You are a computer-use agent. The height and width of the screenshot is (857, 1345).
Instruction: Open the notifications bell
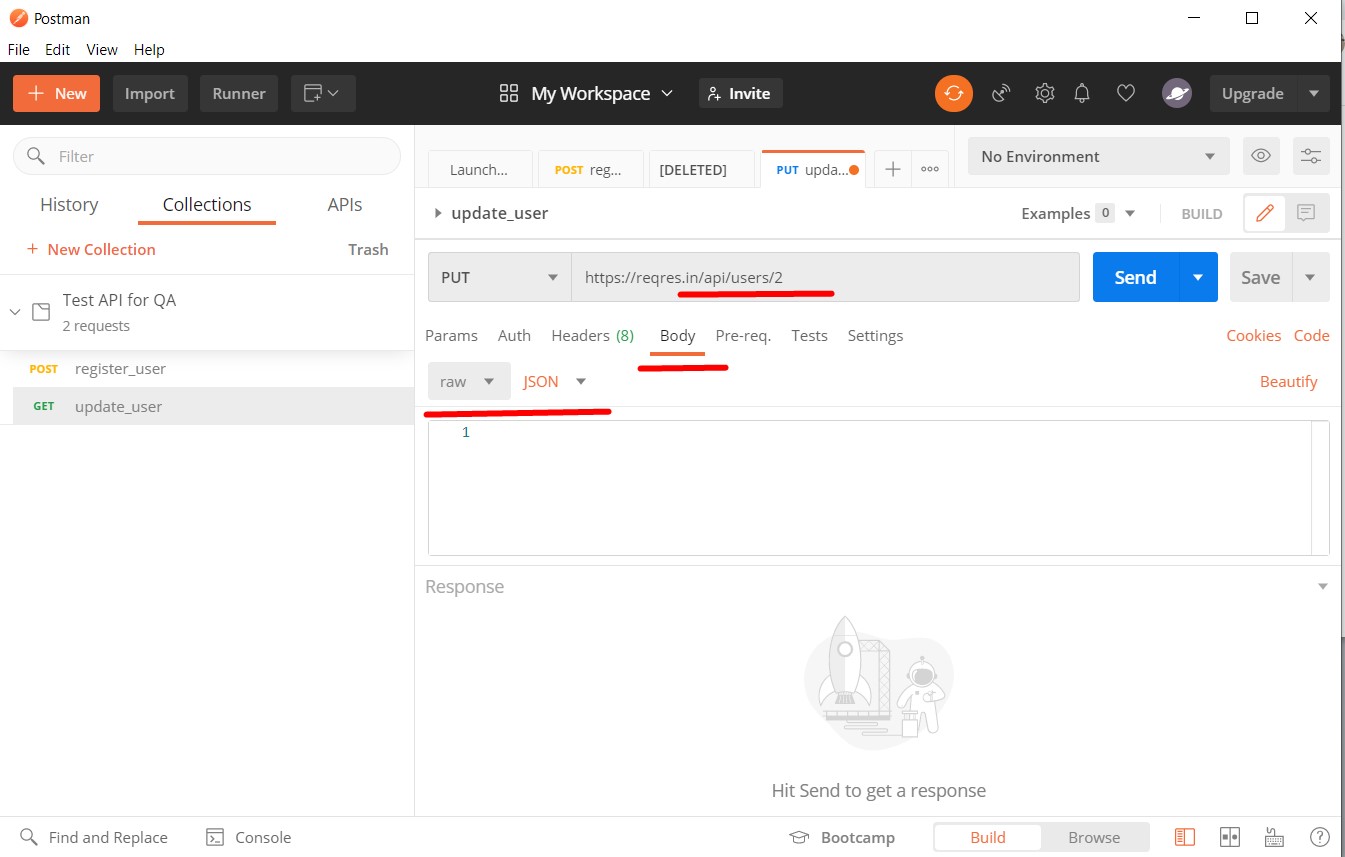coord(1082,93)
